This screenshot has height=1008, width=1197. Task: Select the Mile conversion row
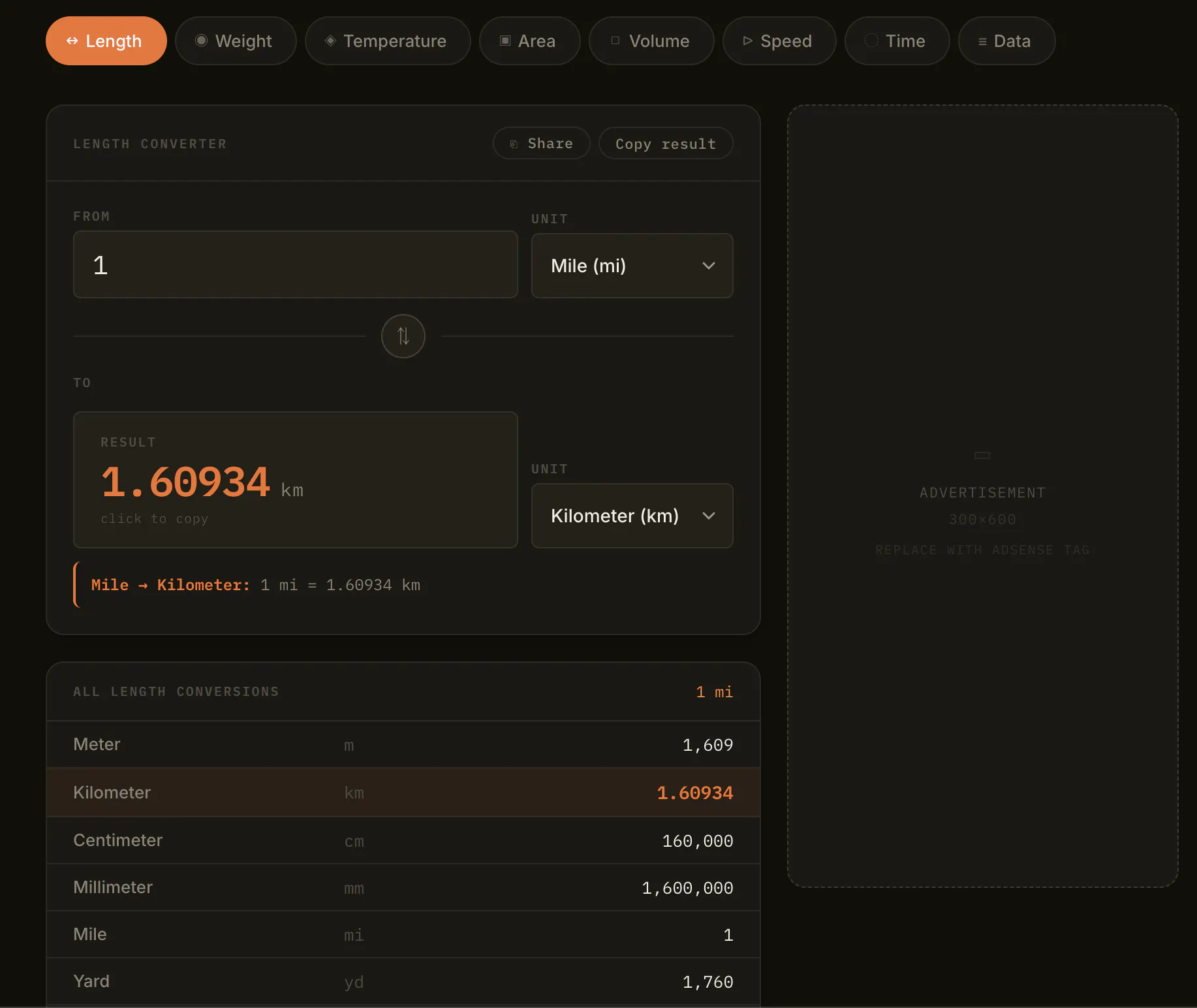(403, 934)
